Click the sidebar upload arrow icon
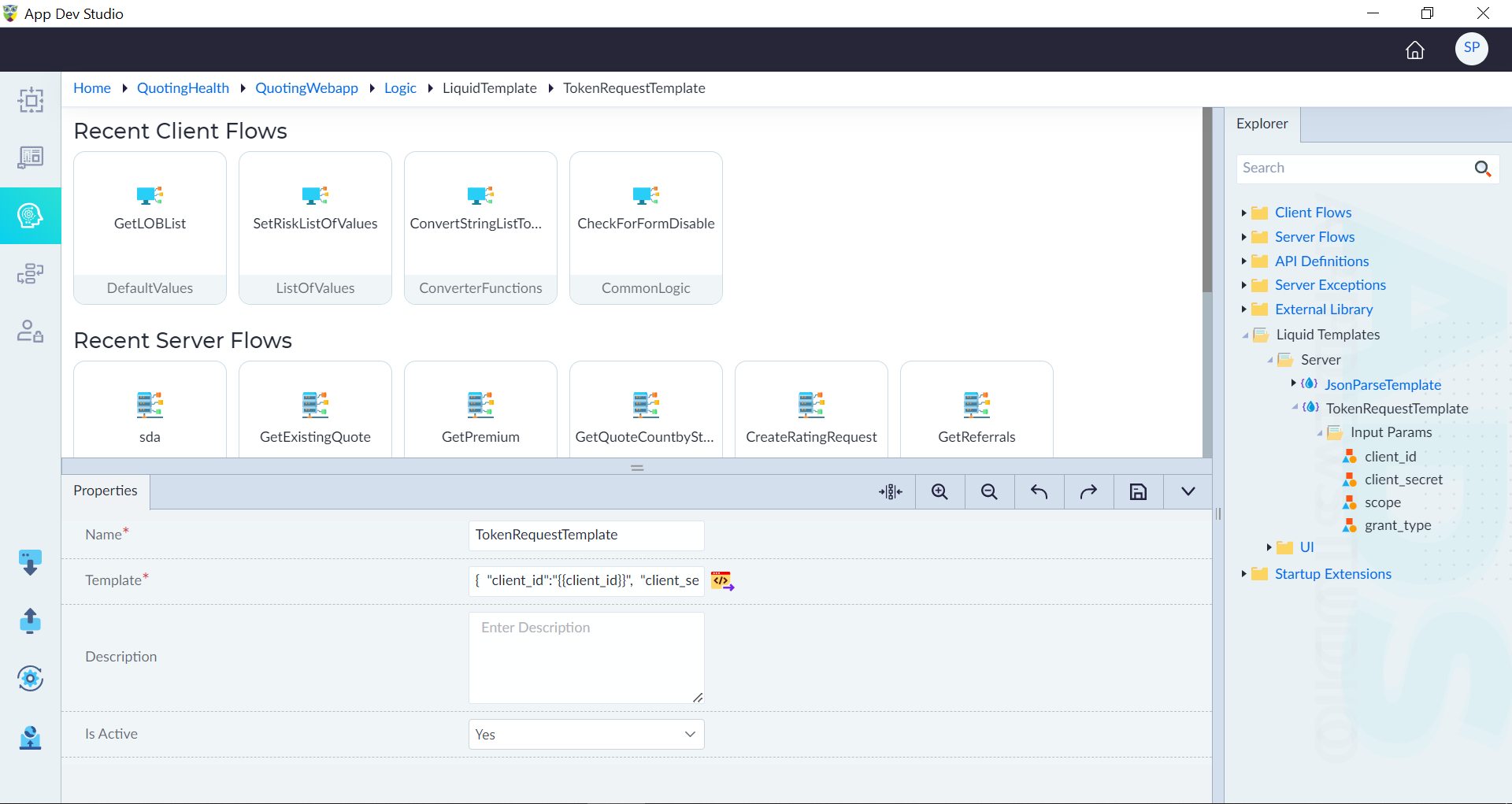This screenshot has width=1512, height=804. point(30,621)
